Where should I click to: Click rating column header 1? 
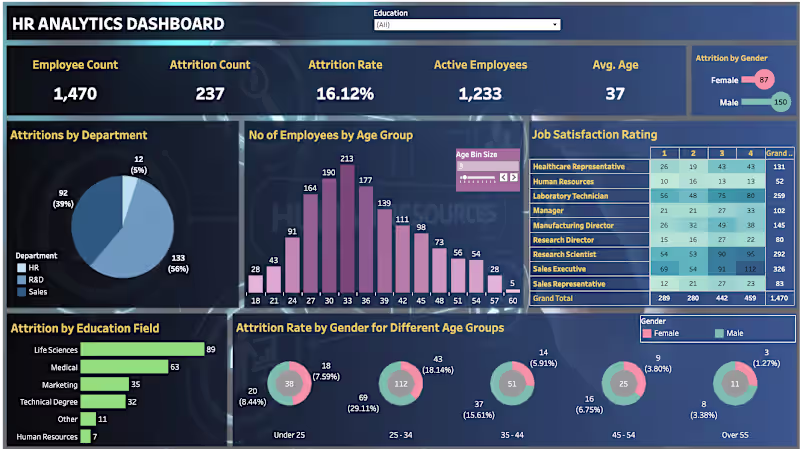coord(664,153)
